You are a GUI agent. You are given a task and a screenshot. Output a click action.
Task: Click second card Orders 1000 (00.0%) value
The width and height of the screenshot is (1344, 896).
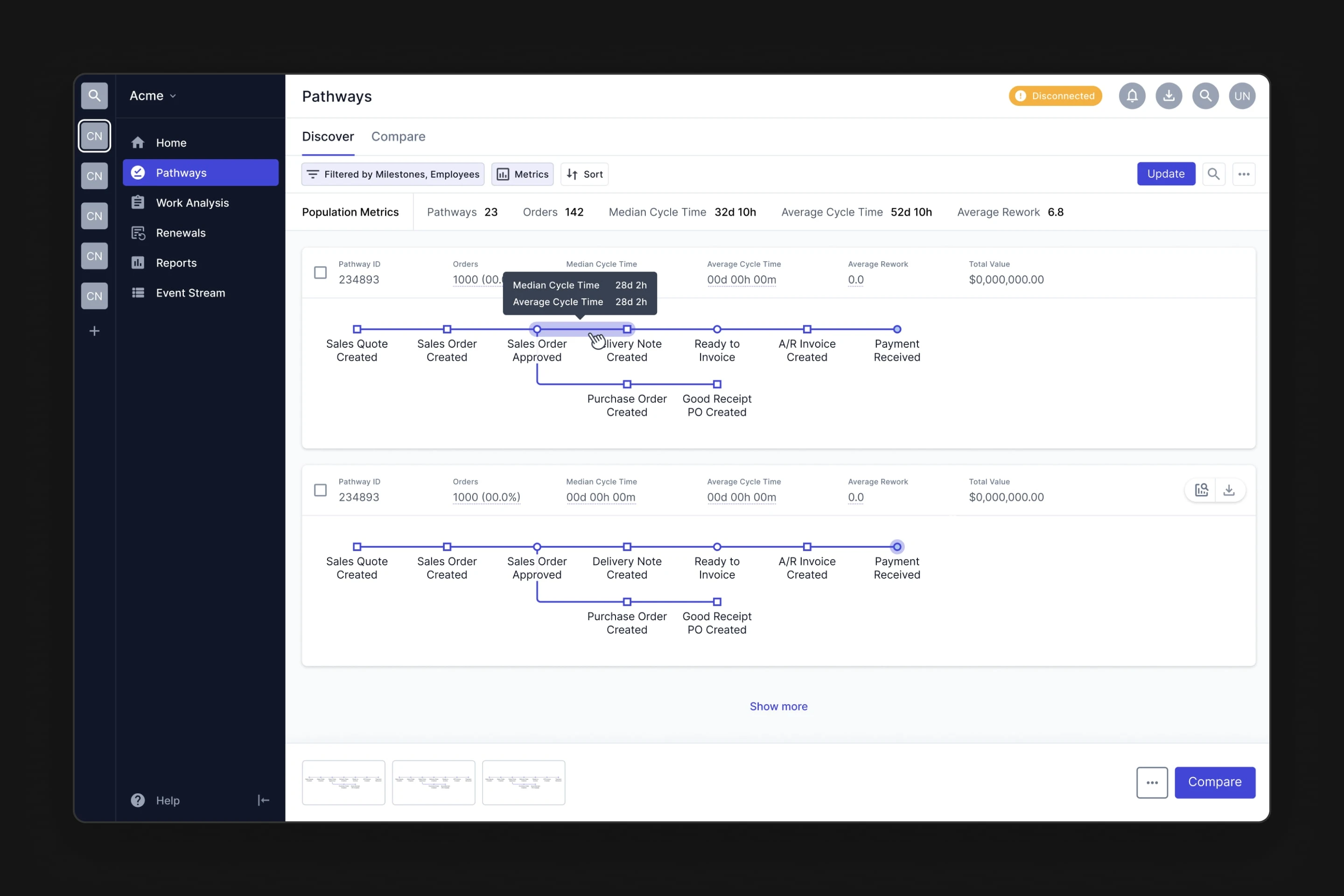(486, 497)
